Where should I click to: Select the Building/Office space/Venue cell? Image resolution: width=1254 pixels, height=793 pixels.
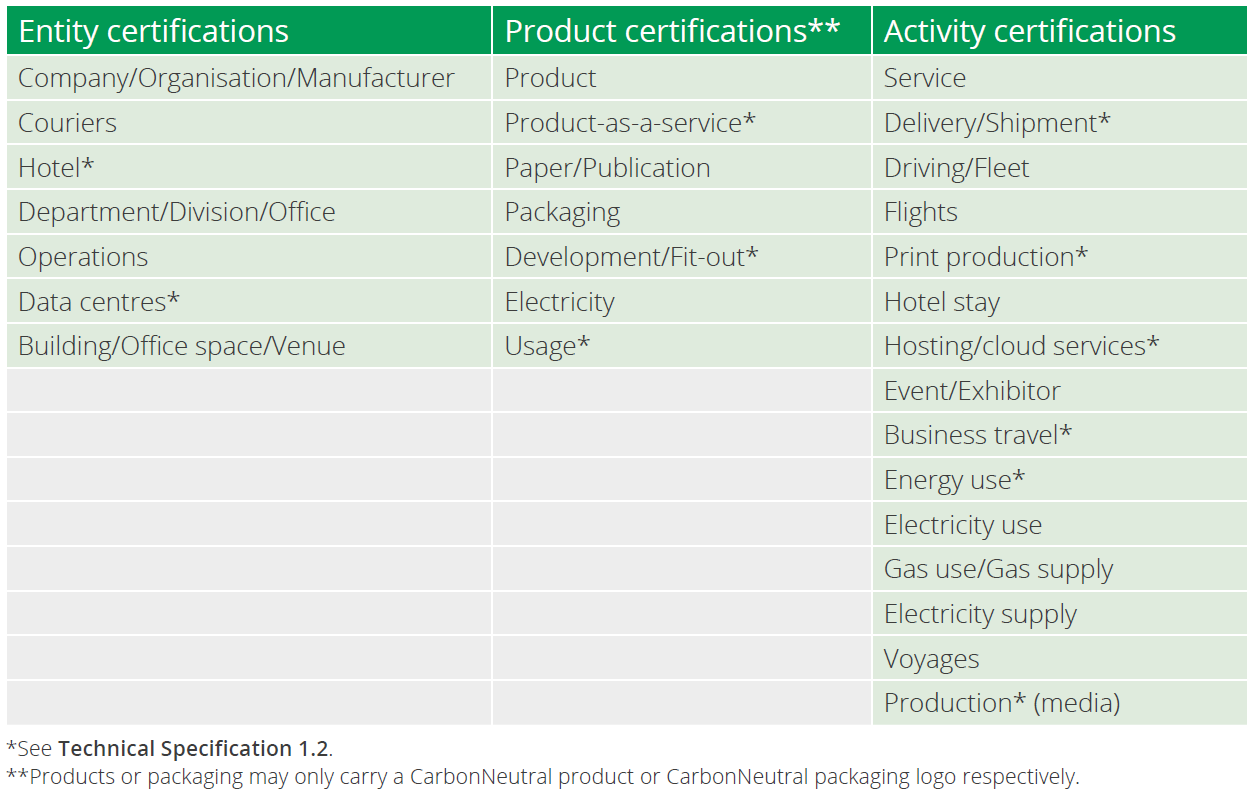[183, 345]
